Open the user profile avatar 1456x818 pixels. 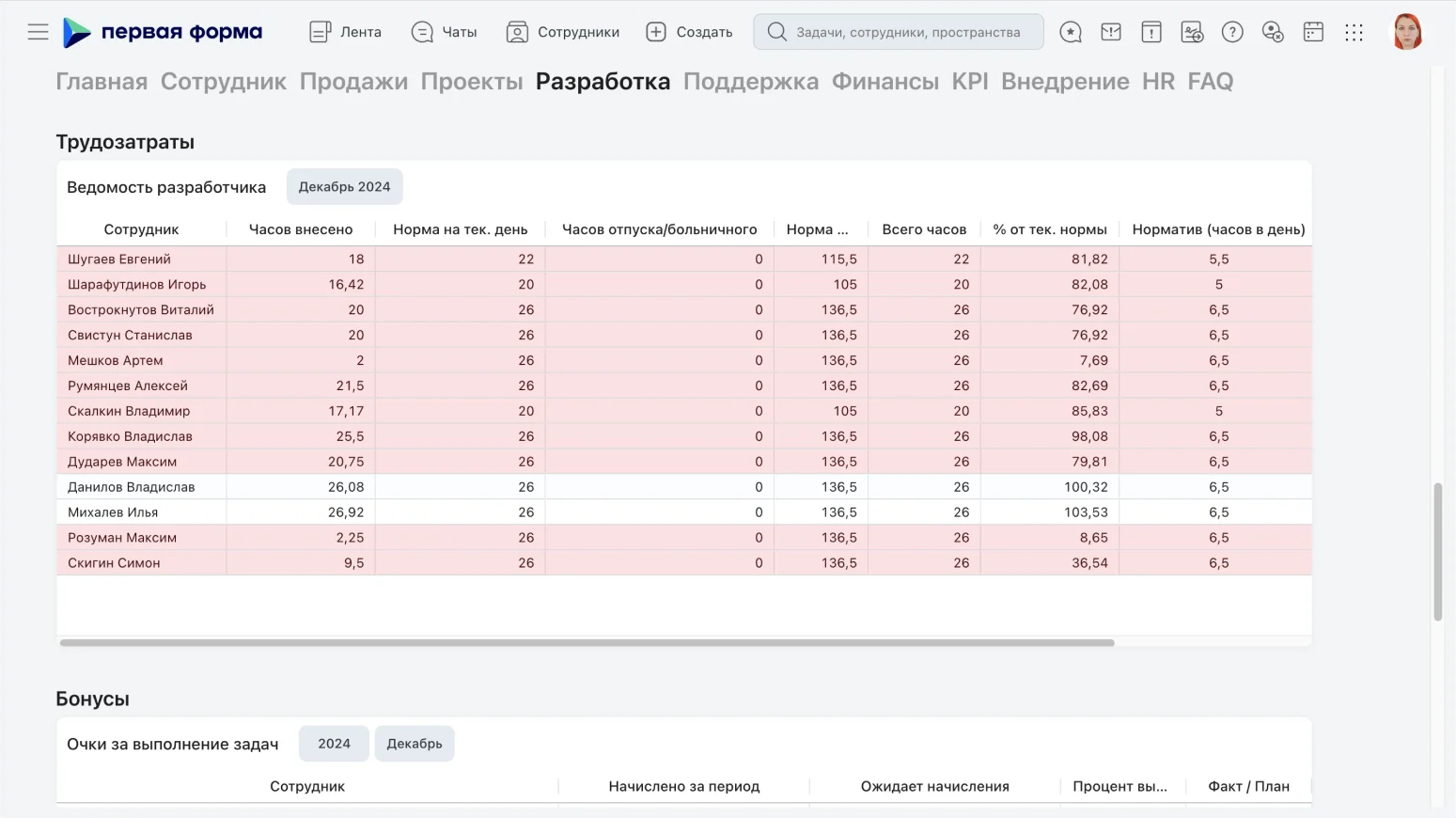(x=1407, y=32)
